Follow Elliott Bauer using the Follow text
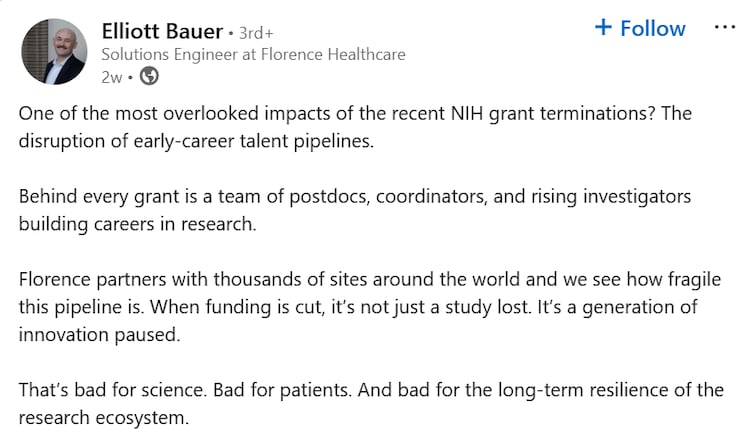The width and height of the screenshot is (750, 438). 652,28
